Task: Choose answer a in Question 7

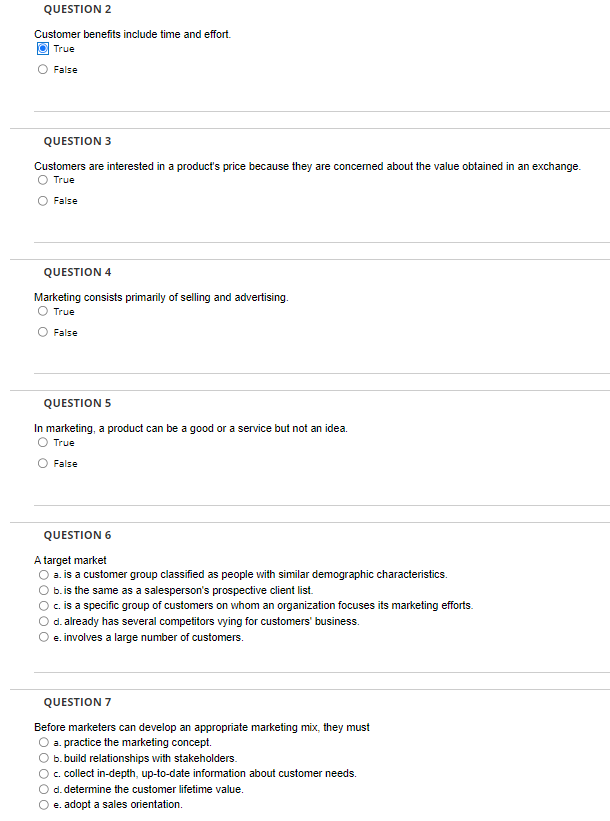Action: [42, 742]
